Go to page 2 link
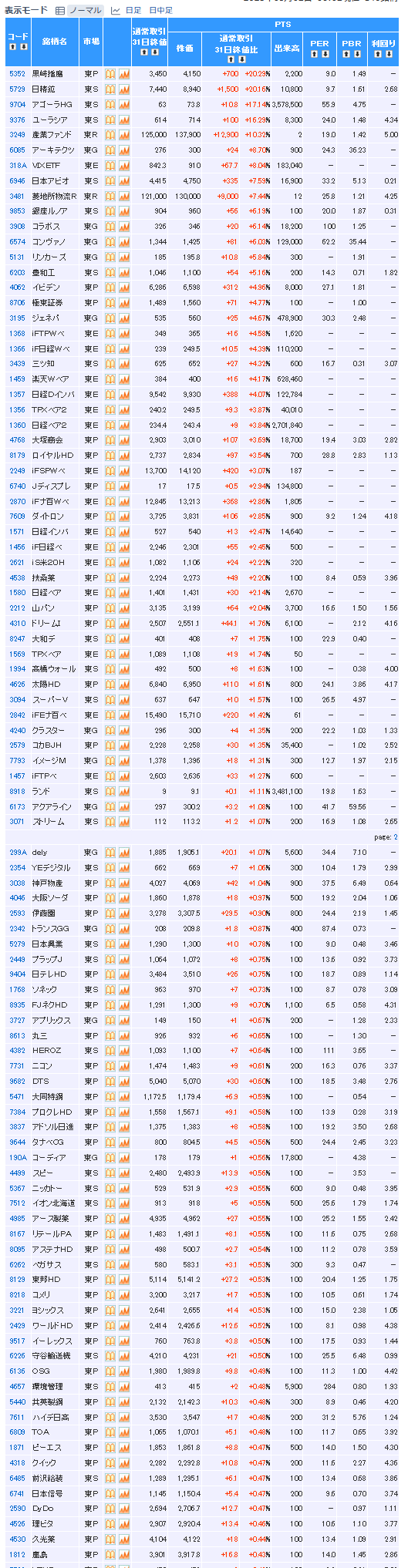Image resolution: width=408 pixels, height=1568 pixels. point(396,837)
